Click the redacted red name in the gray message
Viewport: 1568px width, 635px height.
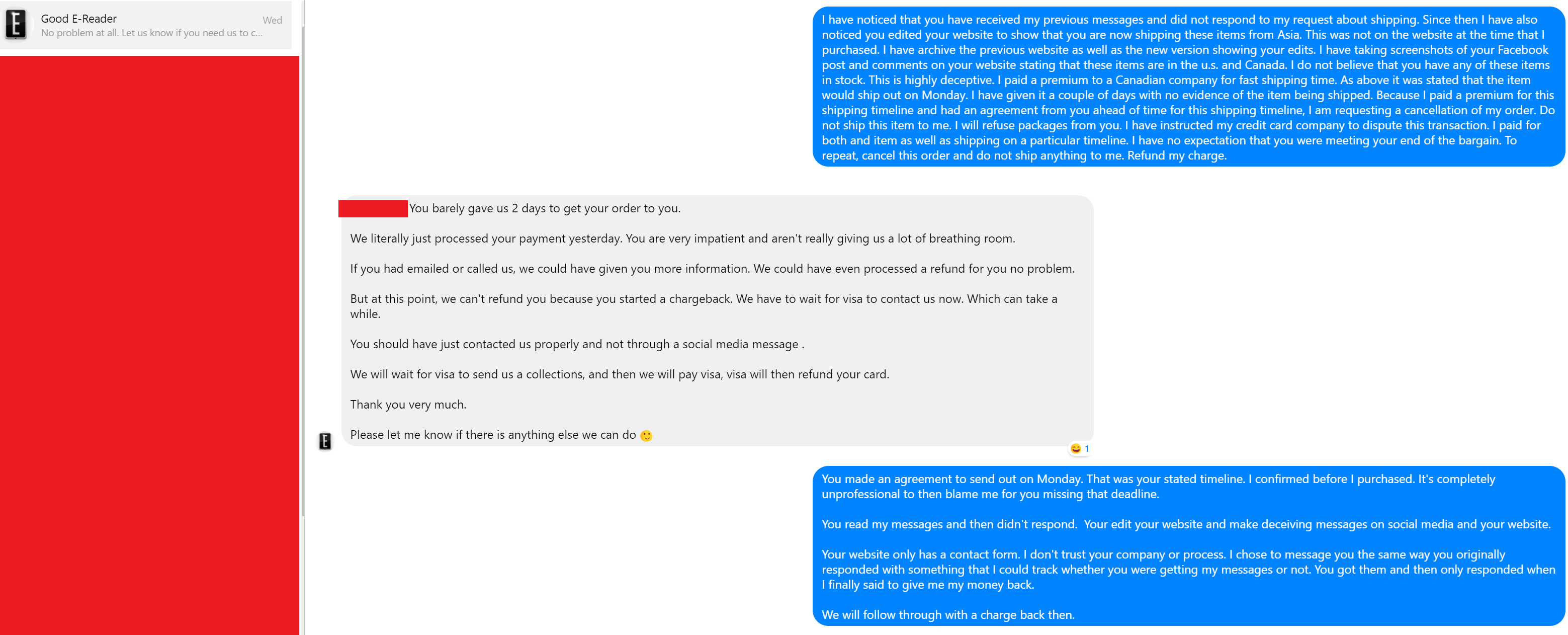click(x=373, y=208)
